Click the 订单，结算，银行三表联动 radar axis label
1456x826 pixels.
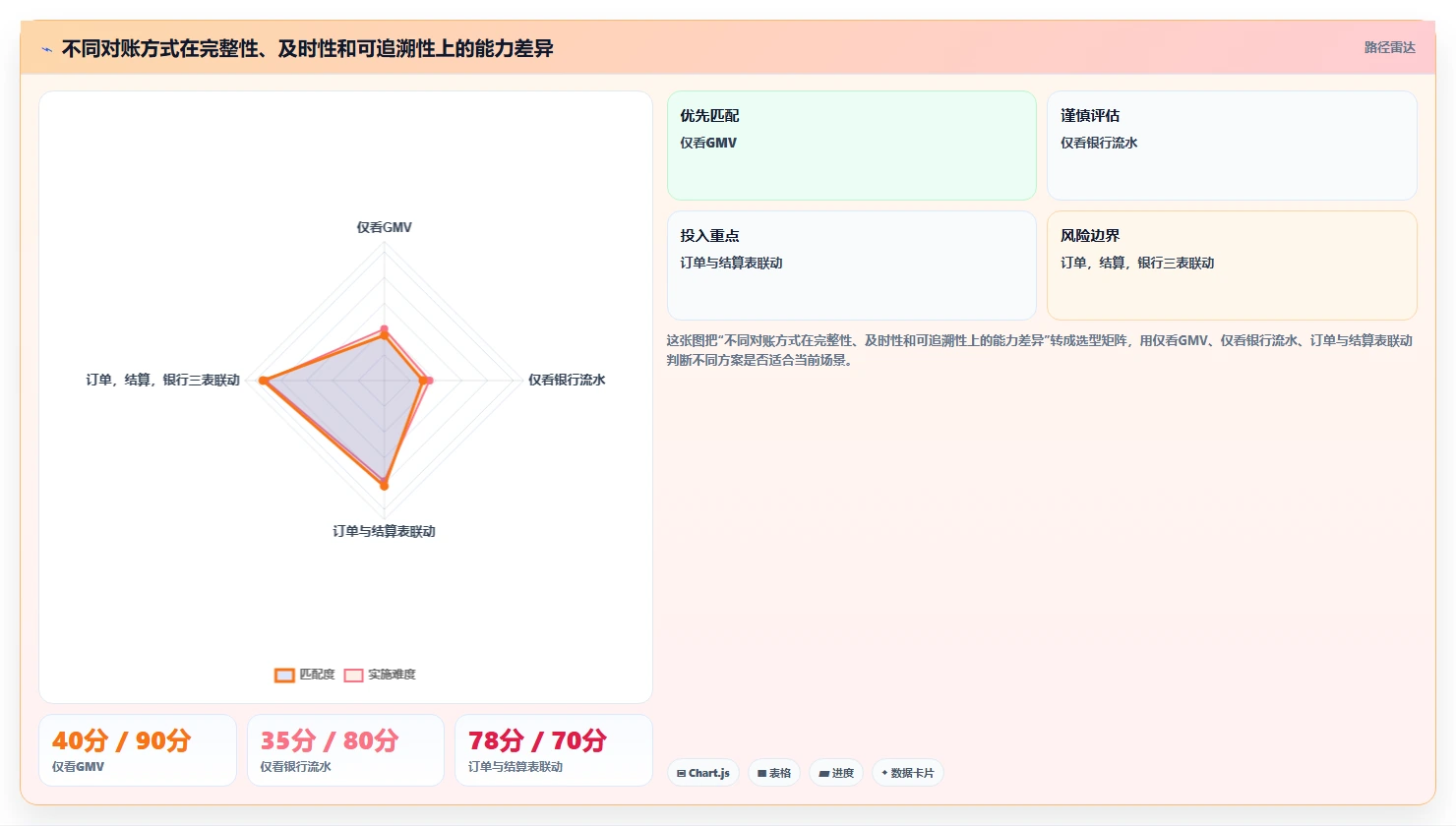[x=163, y=380]
